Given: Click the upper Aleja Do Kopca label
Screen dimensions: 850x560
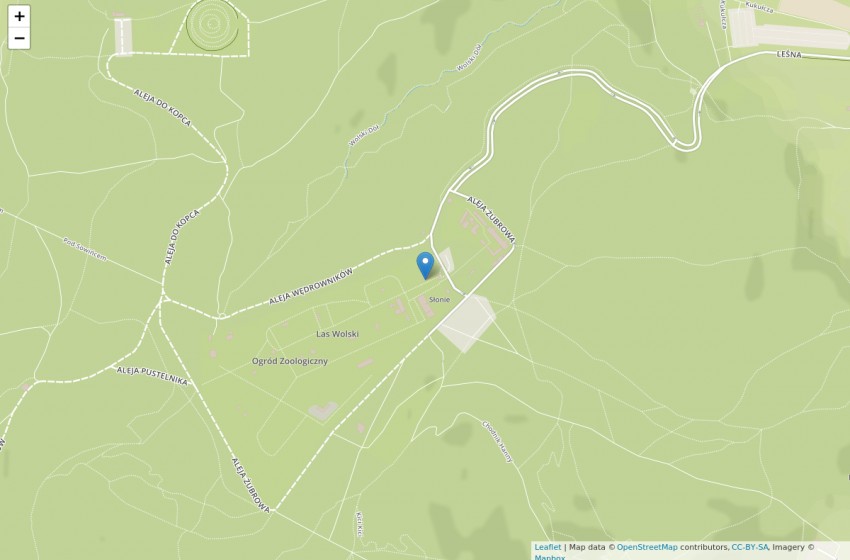Looking at the screenshot, I should pyautogui.click(x=163, y=108).
